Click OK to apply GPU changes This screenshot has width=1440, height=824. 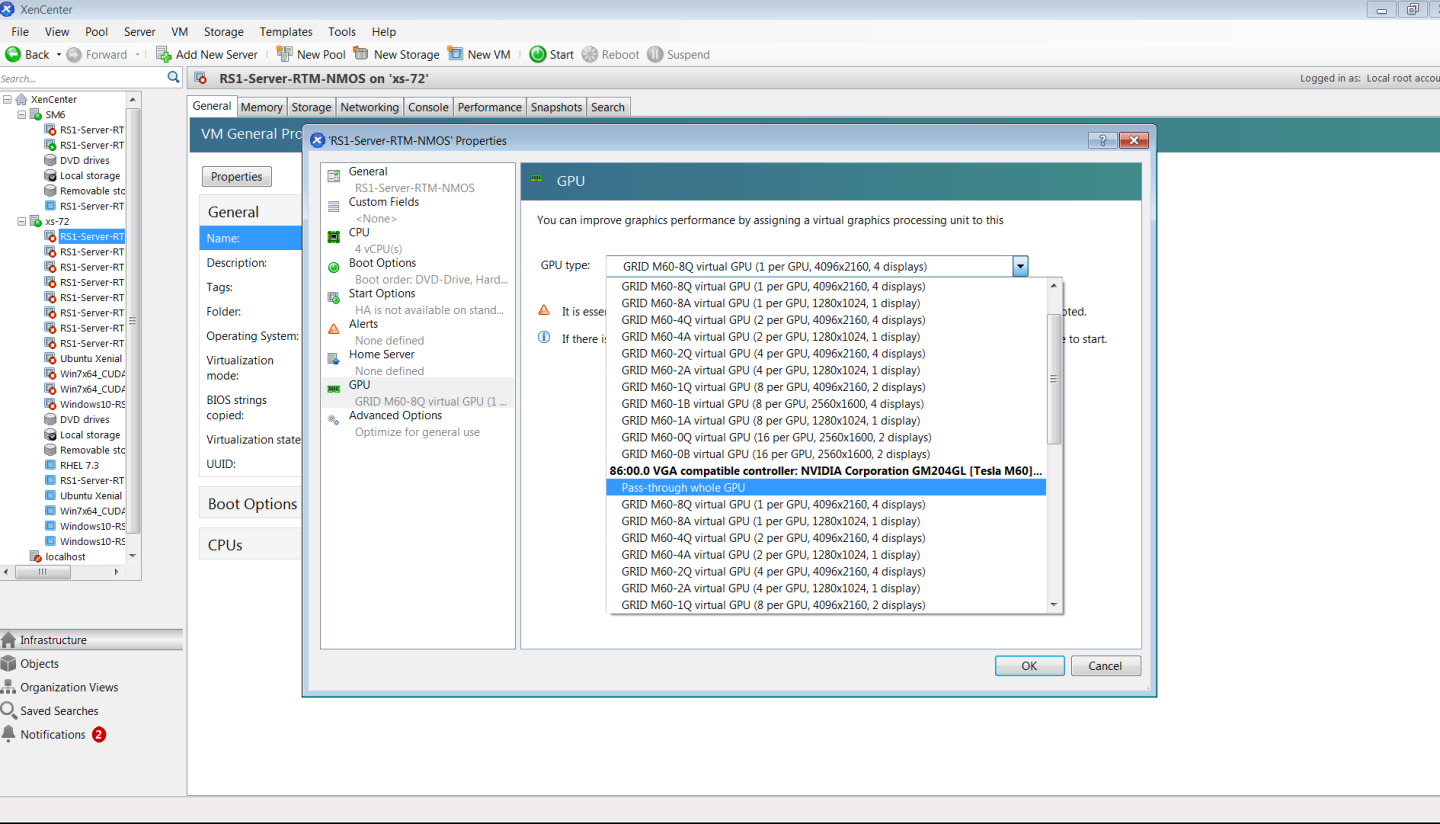tap(1029, 665)
